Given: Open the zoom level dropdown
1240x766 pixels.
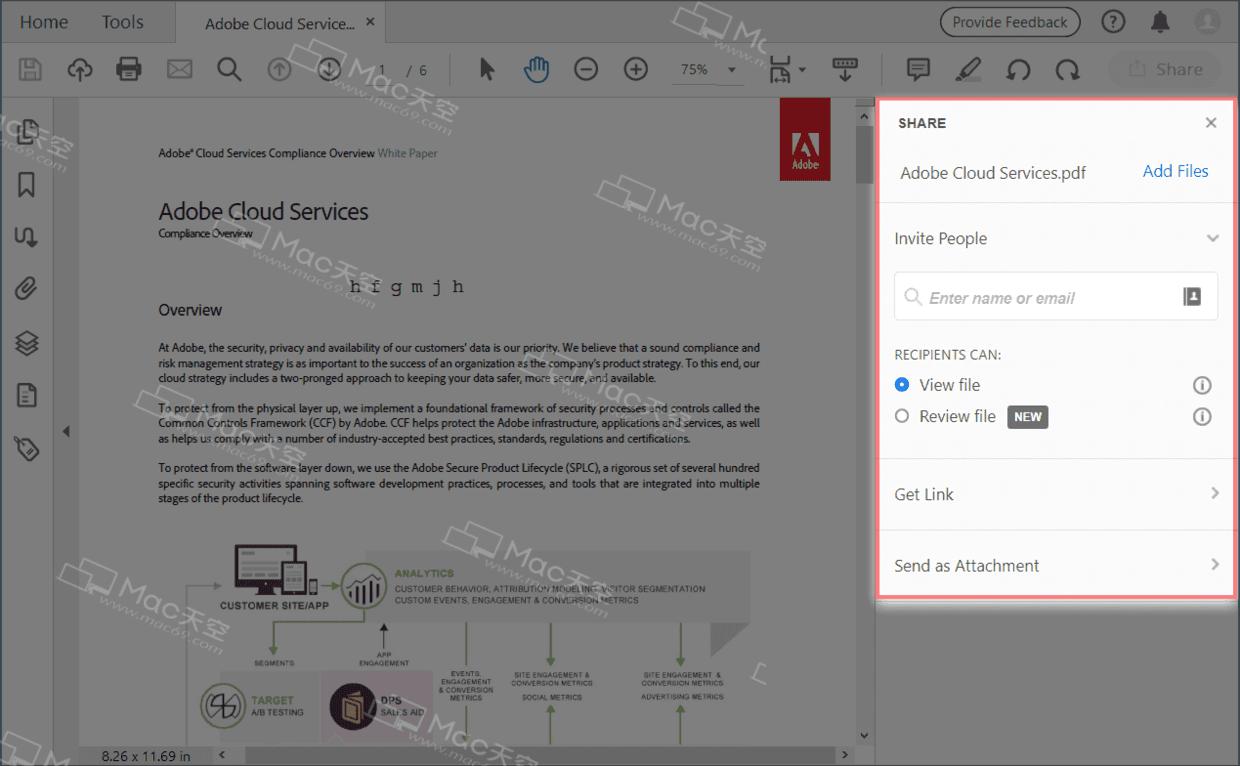Looking at the screenshot, I should tap(731, 70).
